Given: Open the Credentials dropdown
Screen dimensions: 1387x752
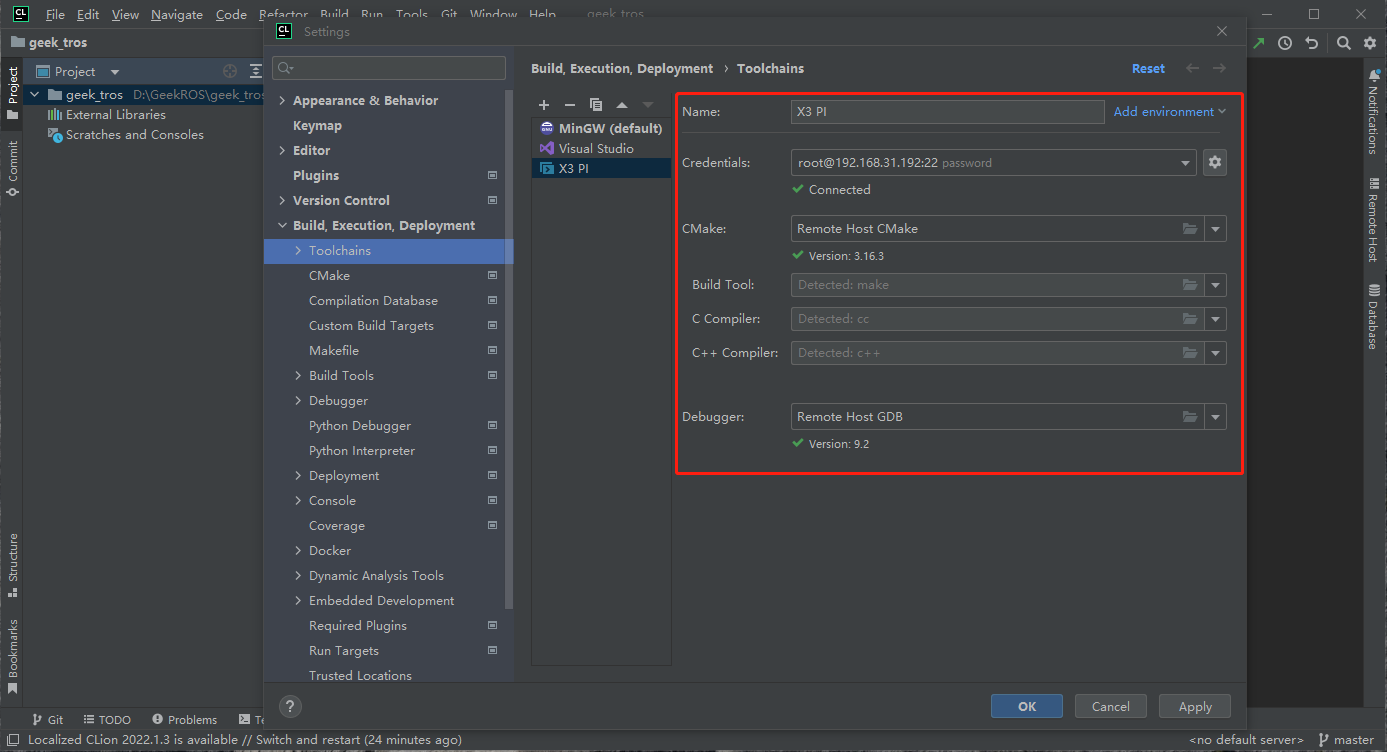Looking at the screenshot, I should [1185, 162].
